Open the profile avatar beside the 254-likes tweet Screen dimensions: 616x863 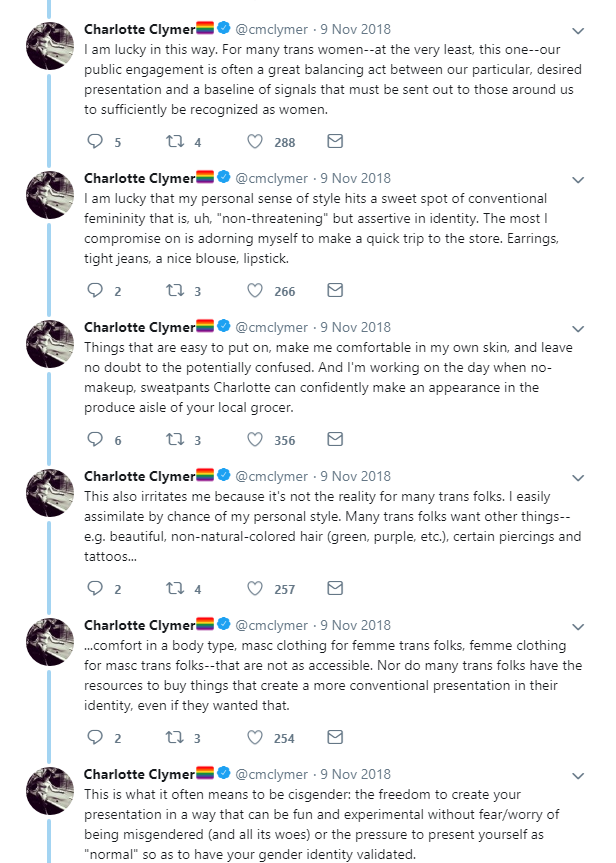click(x=50, y=642)
